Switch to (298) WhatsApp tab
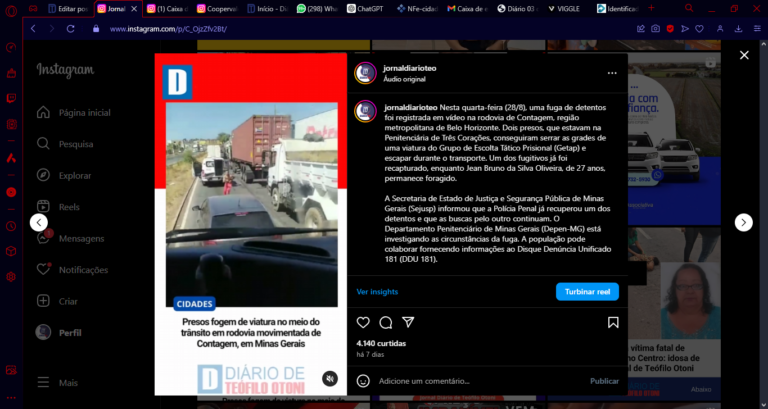The height and width of the screenshot is (409, 768). [317, 9]
